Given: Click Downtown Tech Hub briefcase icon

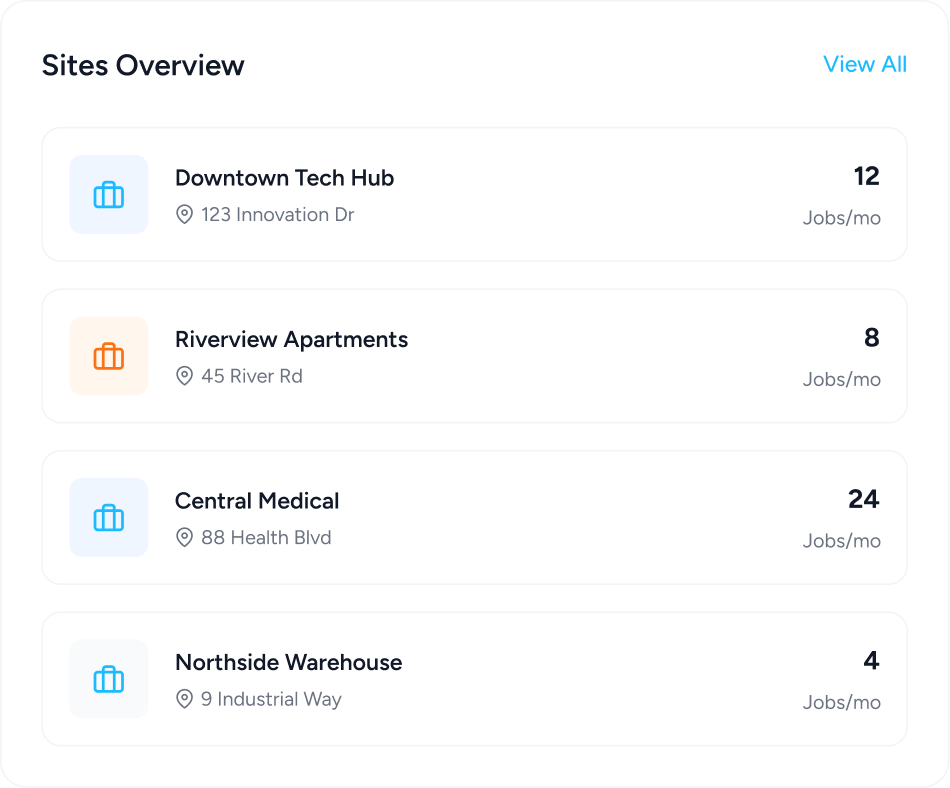Looking at the screenshot, I should click(x=109, y=195).
